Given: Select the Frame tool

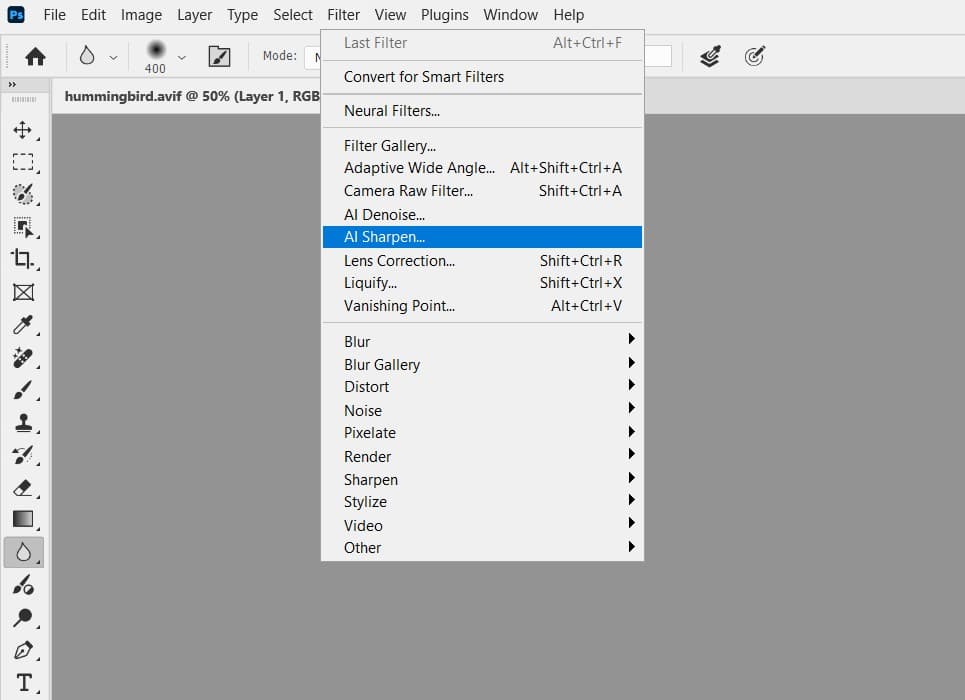Looking at the screenshot, I should 23,292.
